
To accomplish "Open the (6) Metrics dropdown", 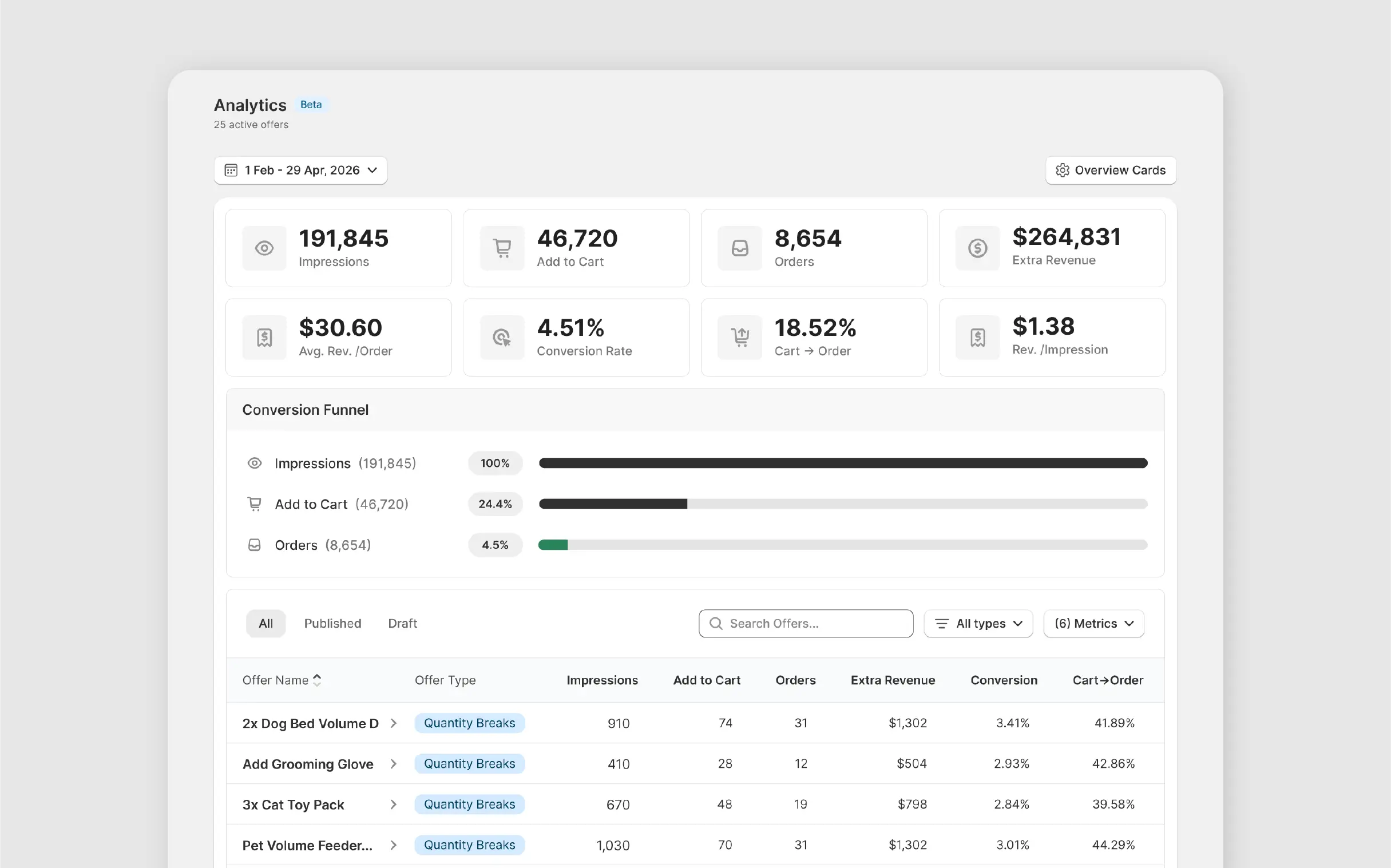I will [x=1093, y=624].
